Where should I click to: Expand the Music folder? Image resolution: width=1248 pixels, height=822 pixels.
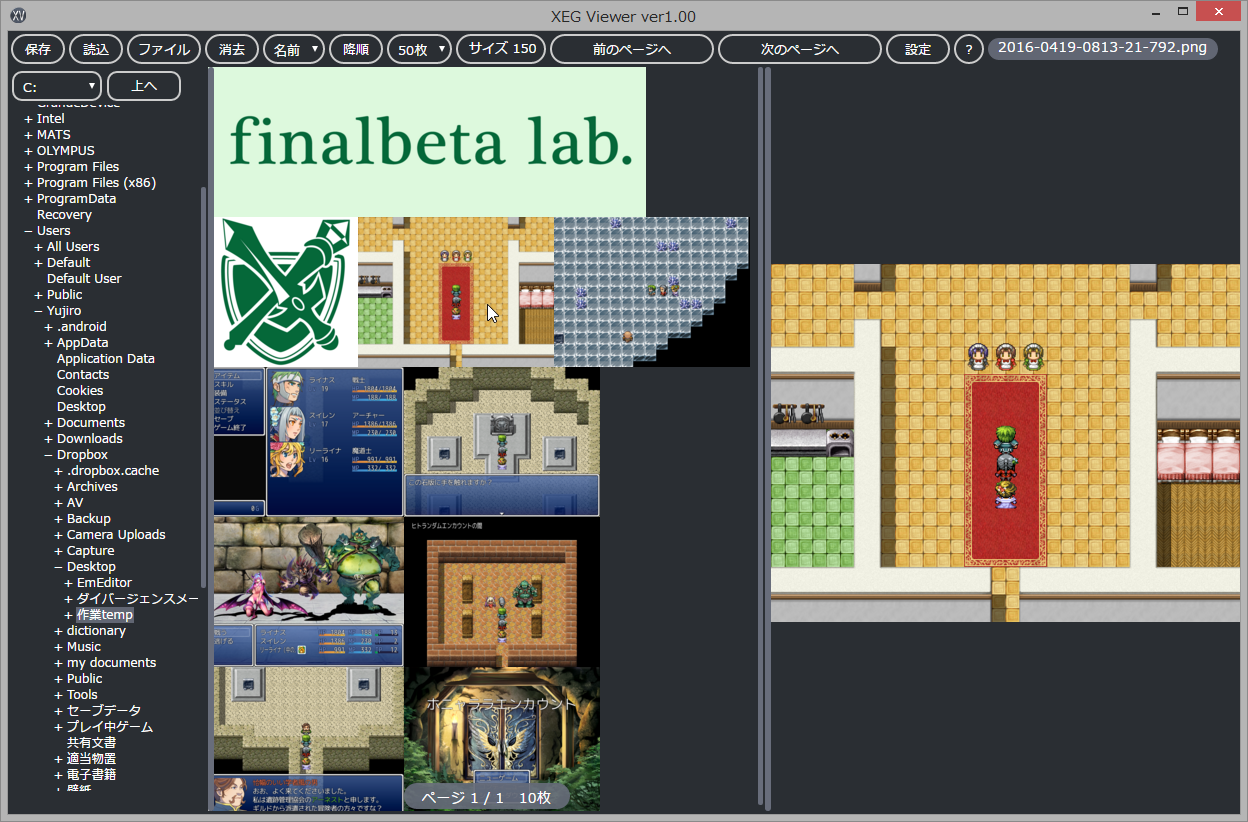pyautogui.click(x=59, y=647)
